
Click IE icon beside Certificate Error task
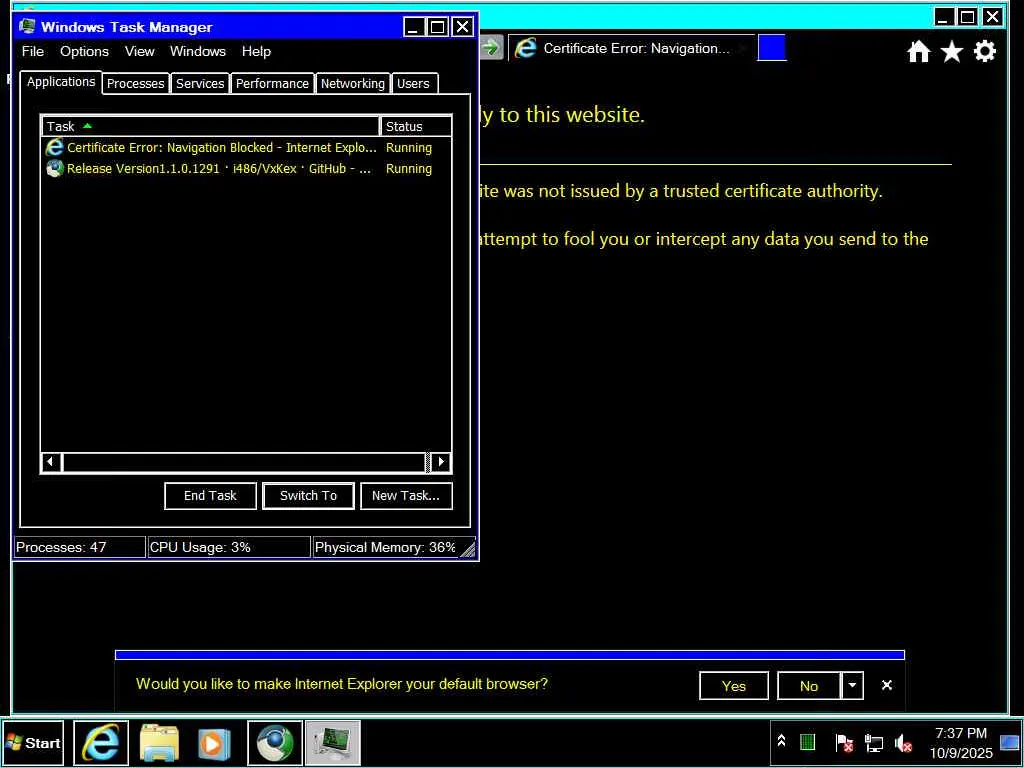tap(54, 148)
